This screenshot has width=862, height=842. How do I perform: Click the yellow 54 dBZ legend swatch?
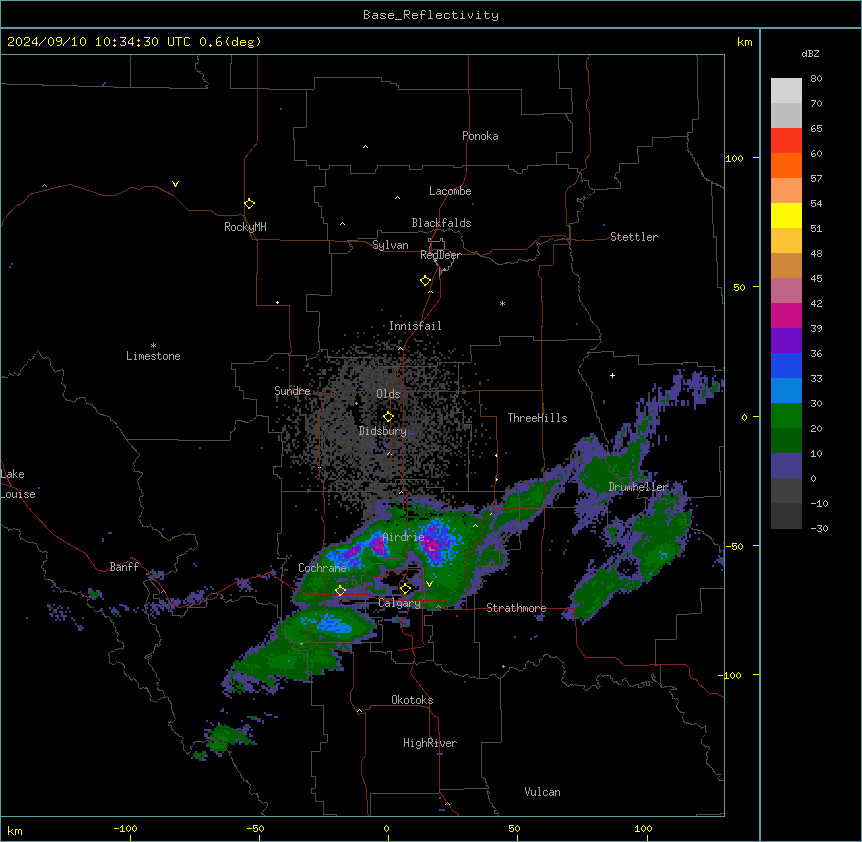[786, 215]
